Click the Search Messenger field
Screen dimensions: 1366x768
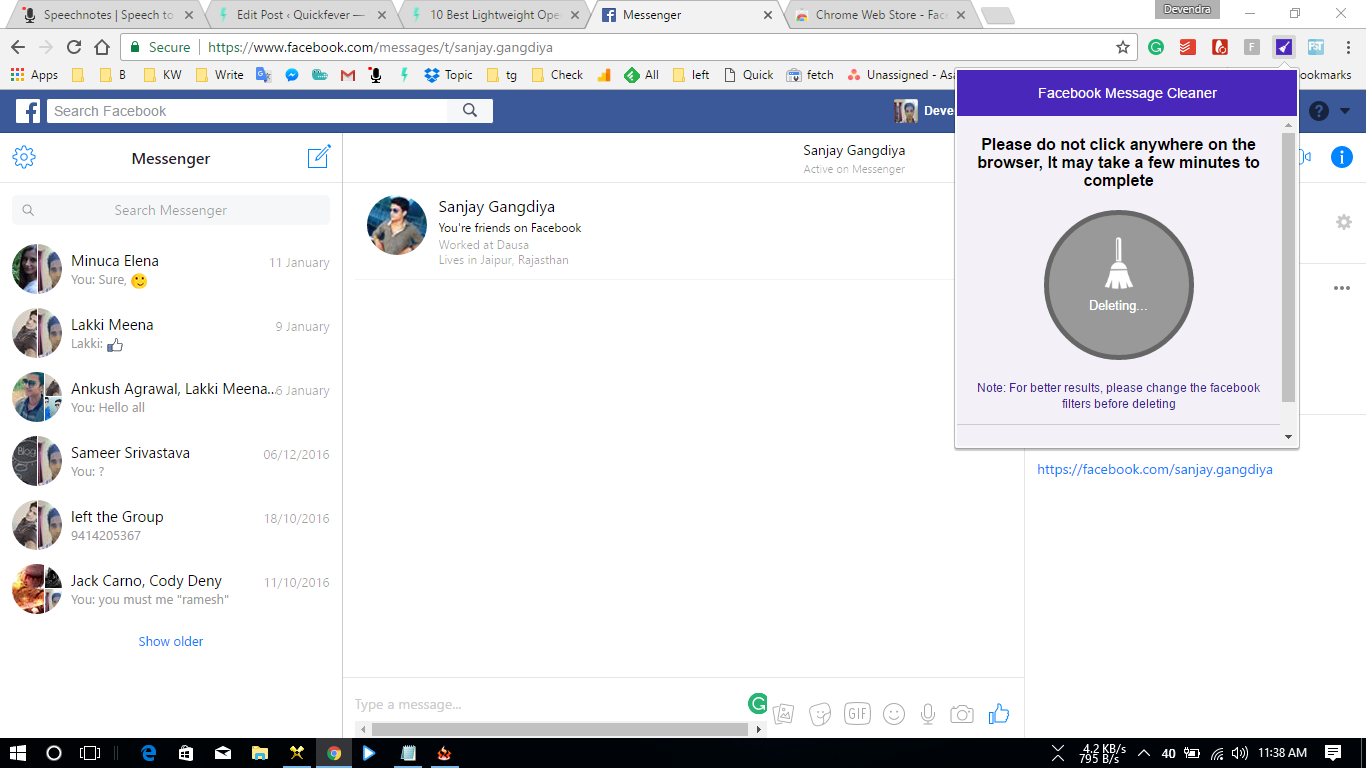click(x=171, y=210)
